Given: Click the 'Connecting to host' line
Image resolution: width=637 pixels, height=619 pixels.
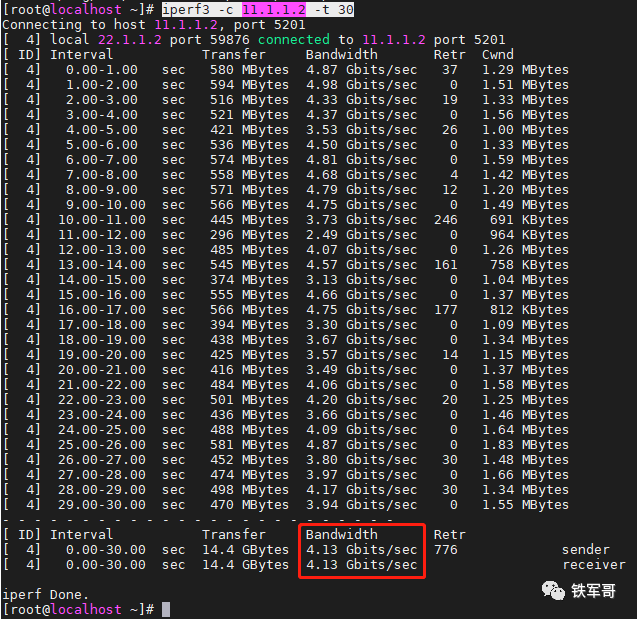Looking at the screenshot, I should [x=154, y=25].
